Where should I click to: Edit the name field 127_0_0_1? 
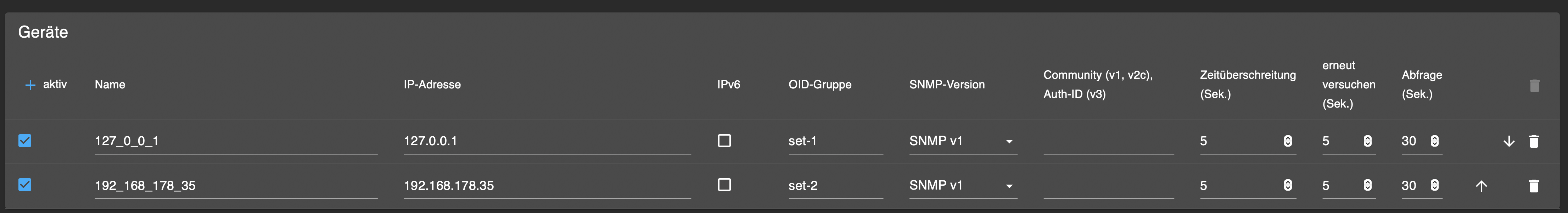[x=235, y=142]
